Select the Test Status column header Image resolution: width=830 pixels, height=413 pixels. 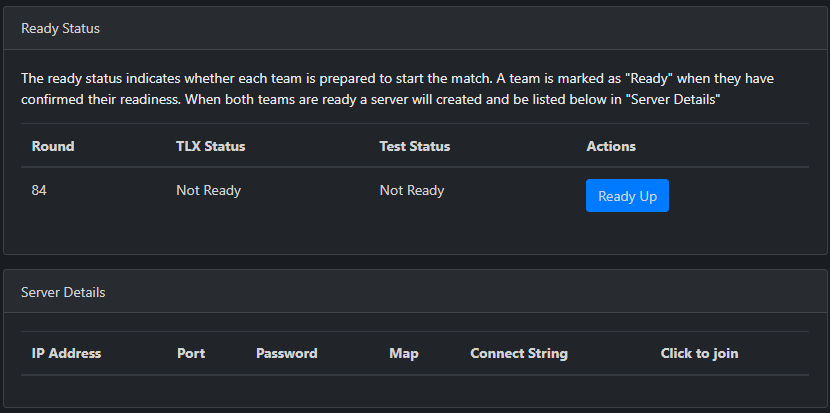point(415,146)
